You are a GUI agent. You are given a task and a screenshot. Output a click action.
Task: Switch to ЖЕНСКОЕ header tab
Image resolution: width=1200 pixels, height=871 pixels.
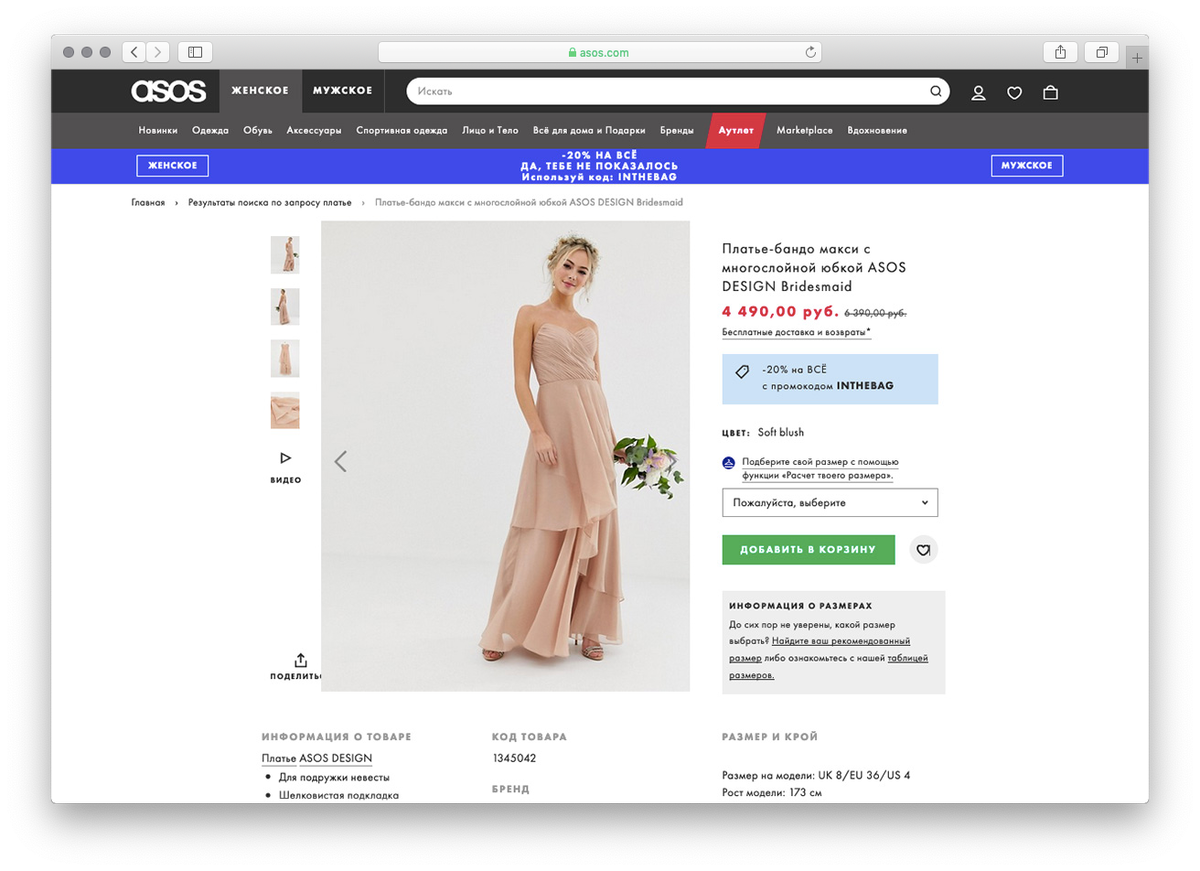[x=260, y=91]
